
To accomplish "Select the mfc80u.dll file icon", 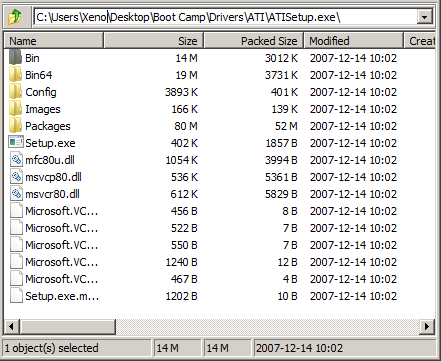I will (x=16, y=160).
